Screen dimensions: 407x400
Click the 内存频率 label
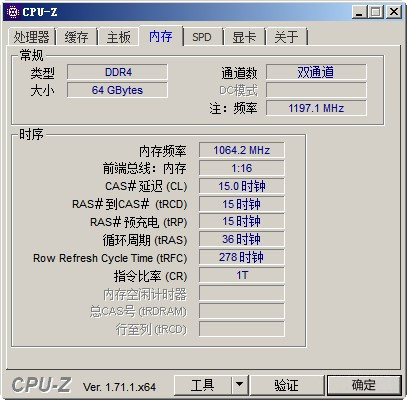click(163, 151)
